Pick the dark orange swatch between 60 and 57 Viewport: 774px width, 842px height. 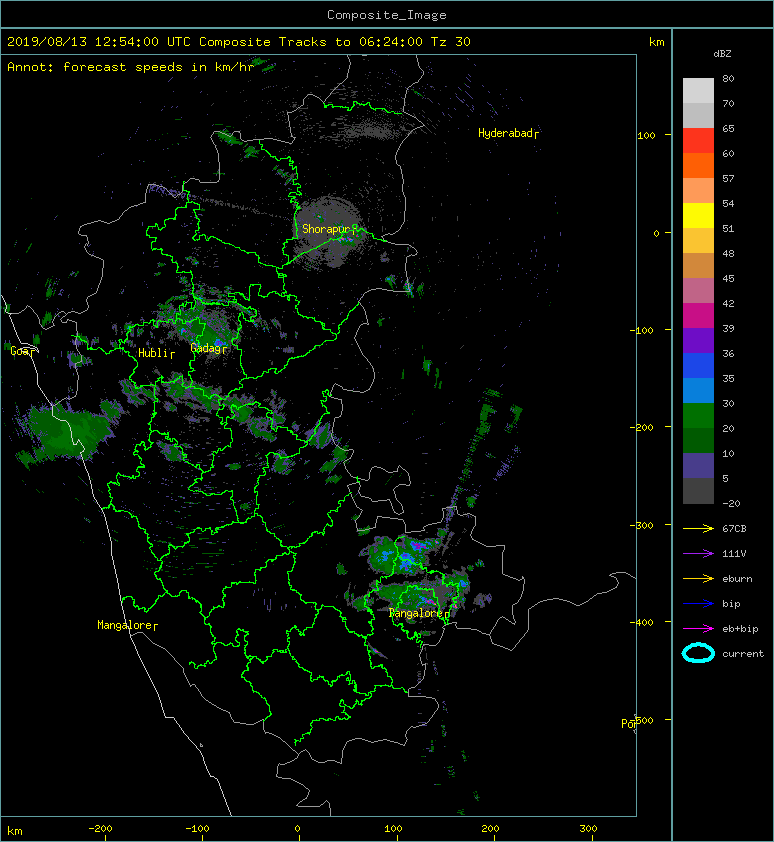click(x=698, y=165)
